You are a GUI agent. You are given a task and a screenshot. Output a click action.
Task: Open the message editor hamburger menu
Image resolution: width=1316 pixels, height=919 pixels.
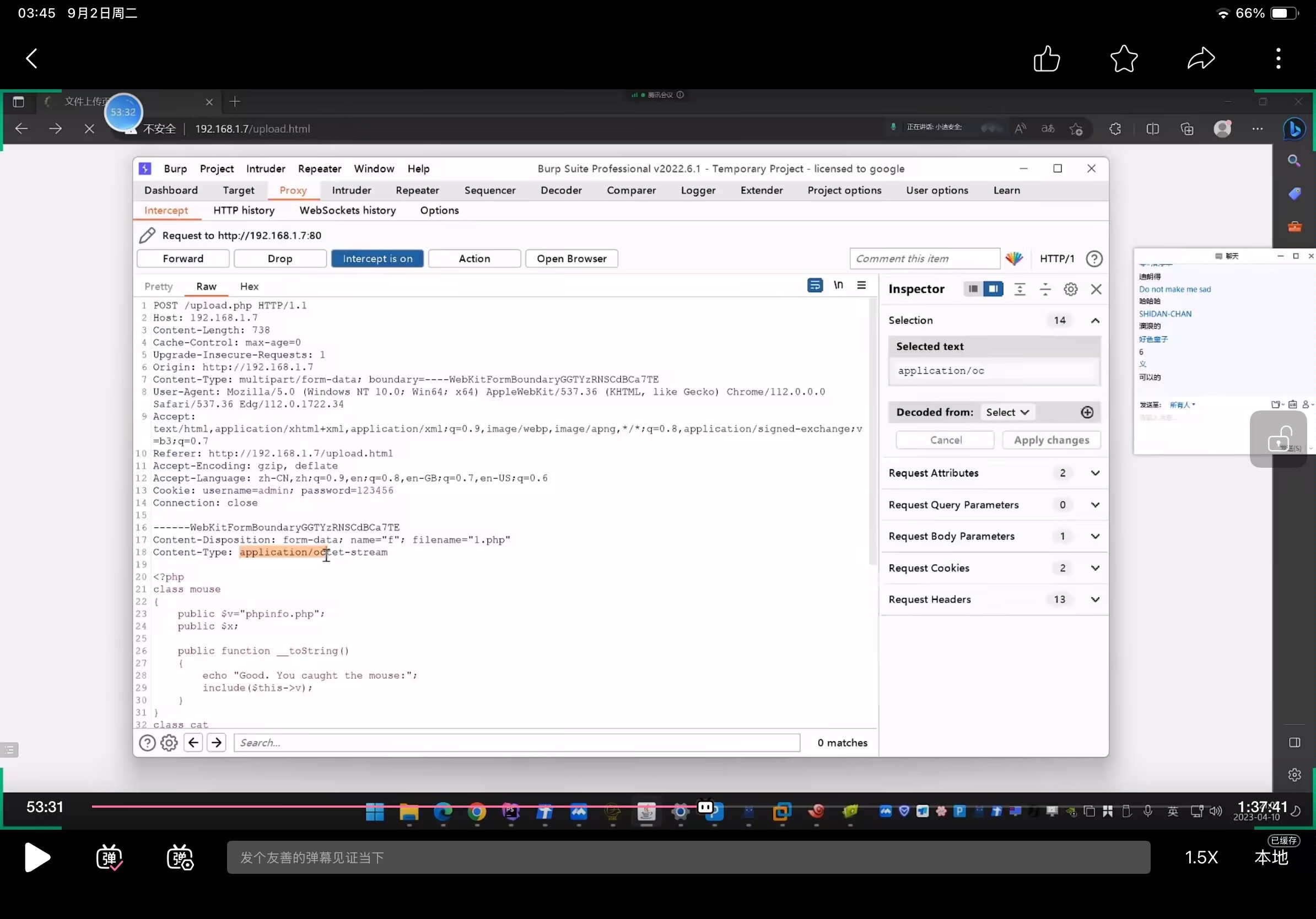point(861,285)
